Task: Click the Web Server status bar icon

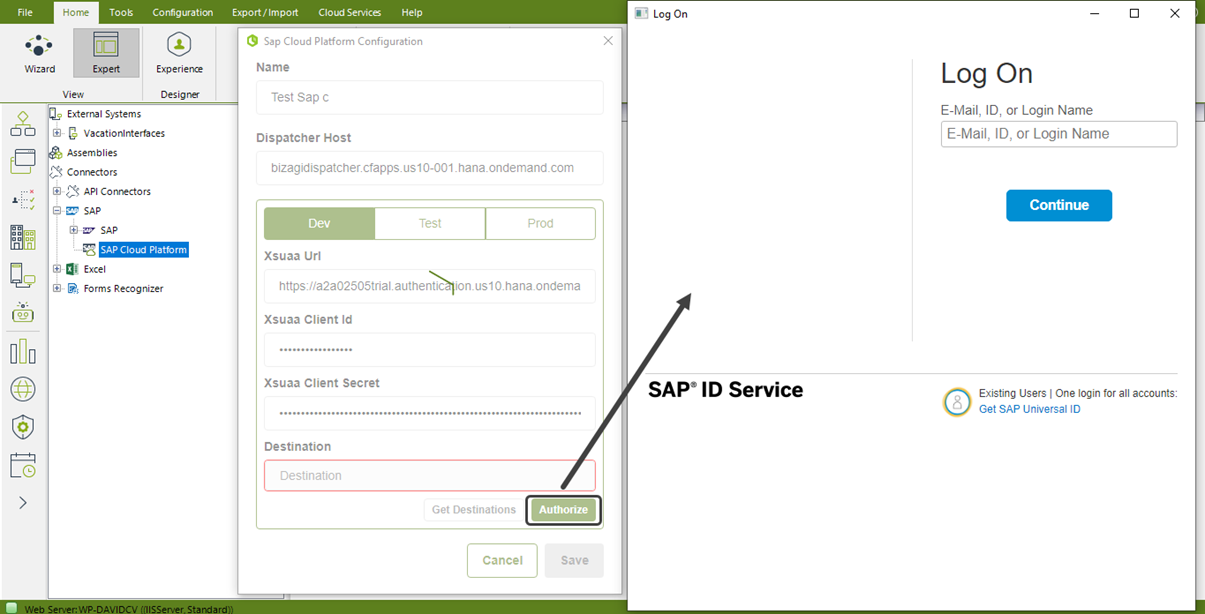Action: (12, 608)
